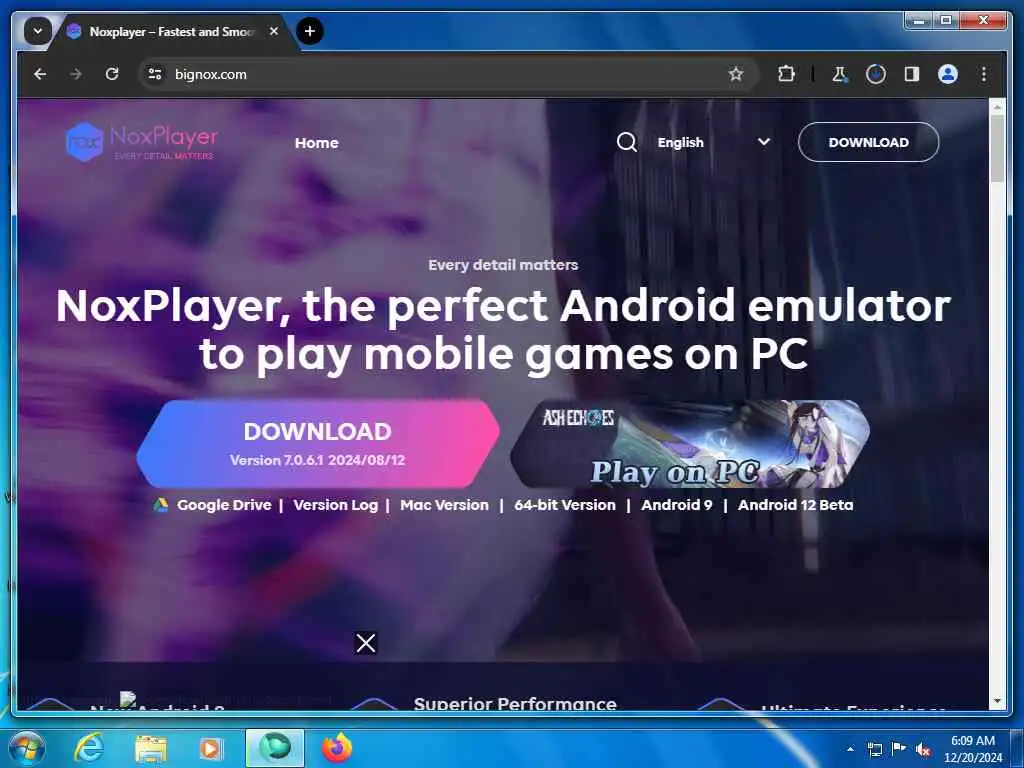Click the scrollbar down arrow
1024x768 pixels.
(x=997, y=701)
